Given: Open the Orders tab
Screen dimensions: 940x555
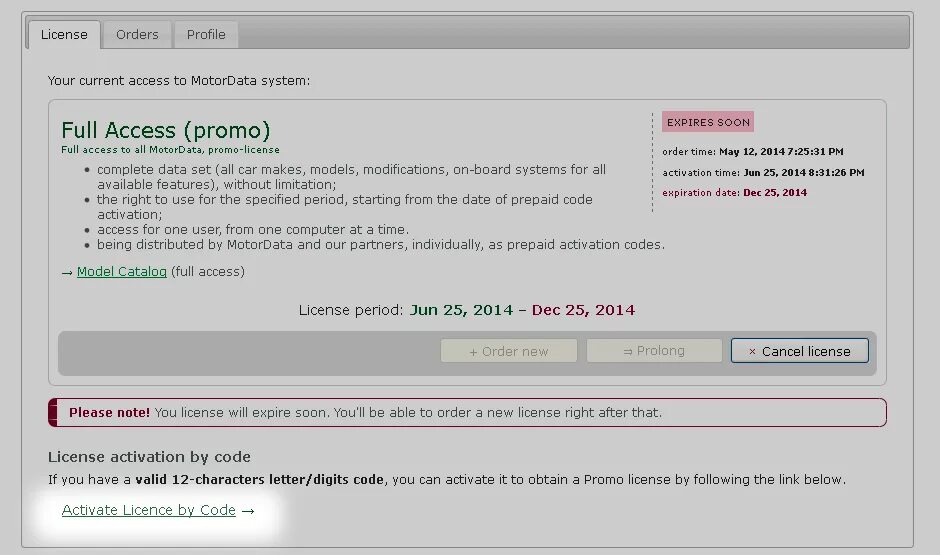Looking at the screenshot, I should 137,35.
